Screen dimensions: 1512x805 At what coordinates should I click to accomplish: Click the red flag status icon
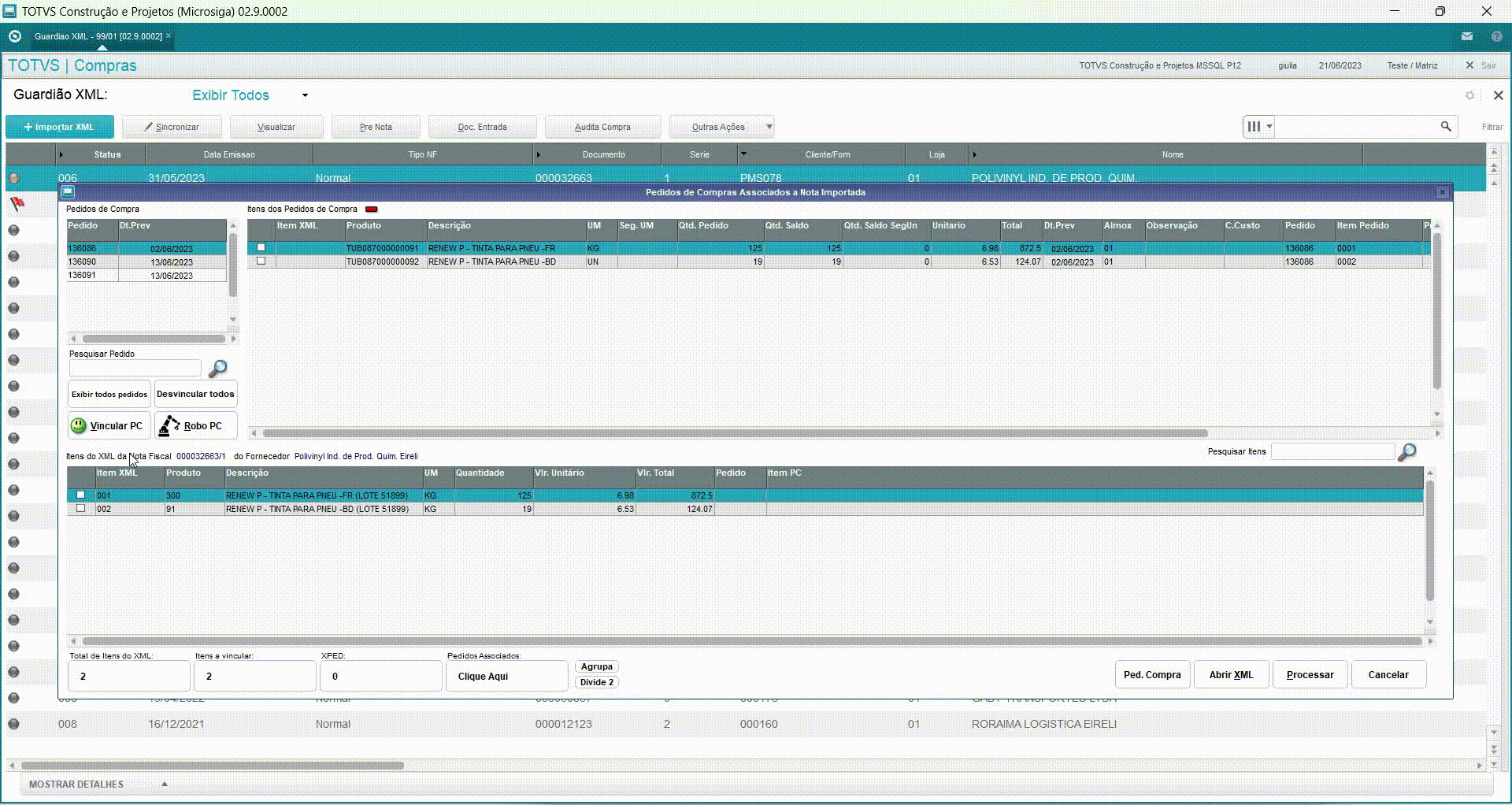click(17, 205)
